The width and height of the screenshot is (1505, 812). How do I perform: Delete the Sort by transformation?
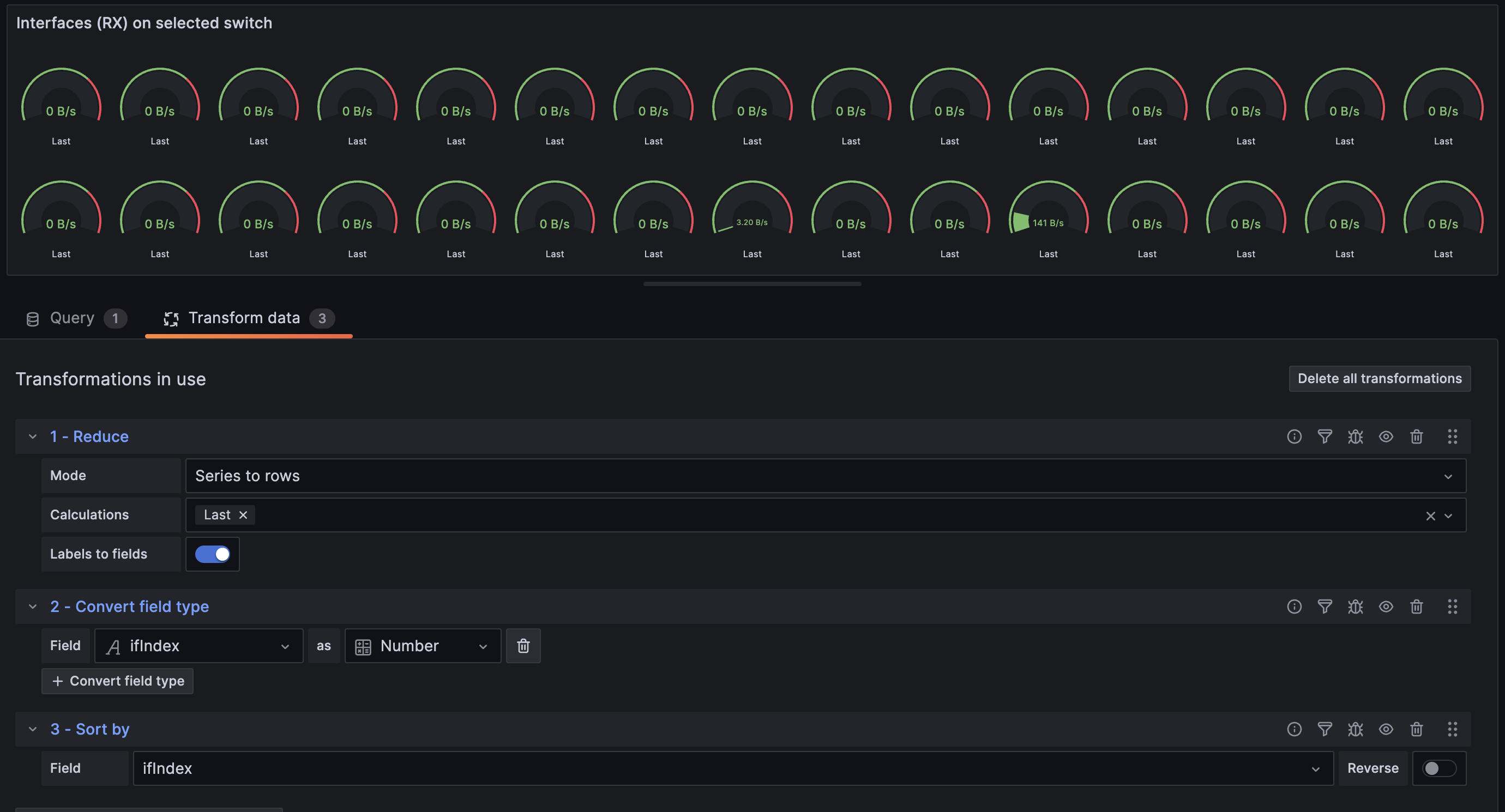(1416, 729)
